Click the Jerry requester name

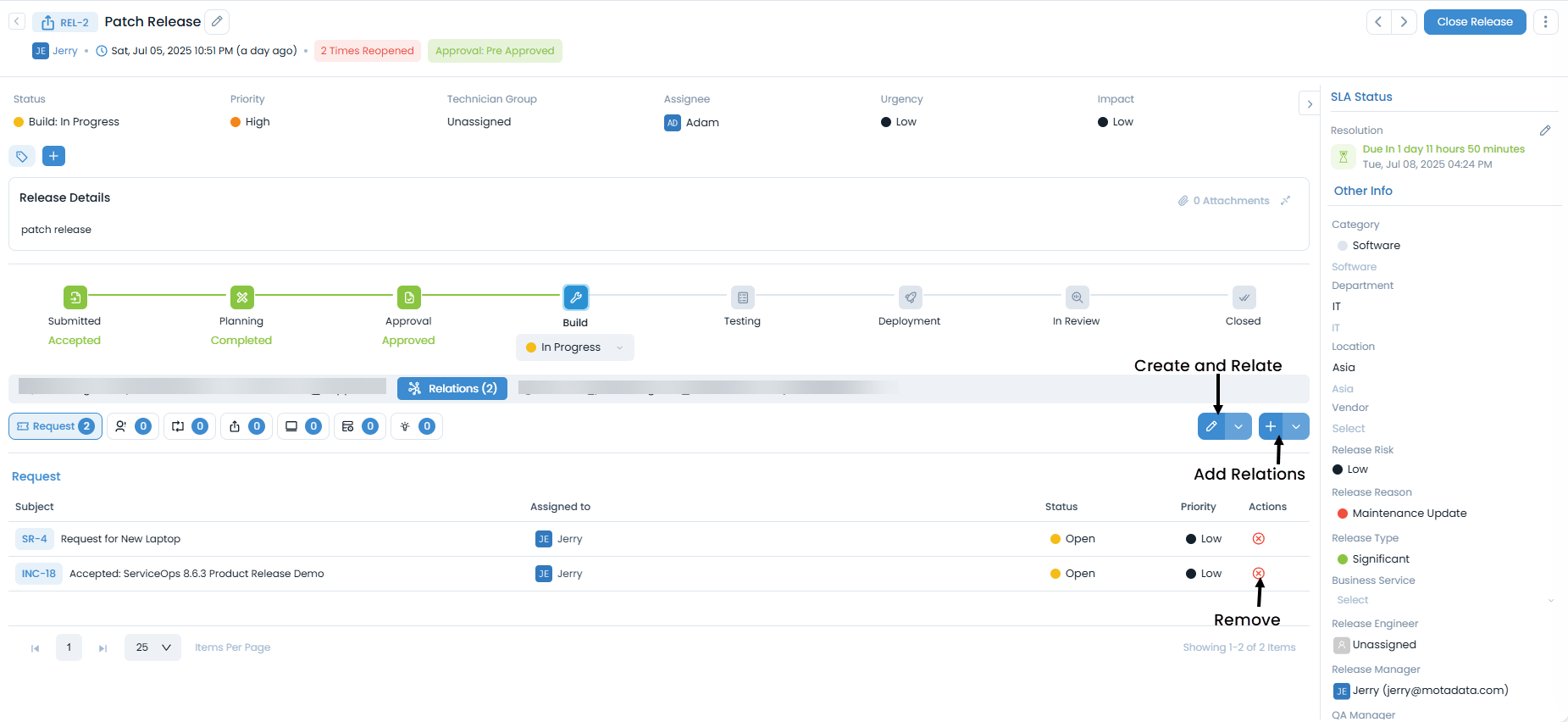coord(65,51)
